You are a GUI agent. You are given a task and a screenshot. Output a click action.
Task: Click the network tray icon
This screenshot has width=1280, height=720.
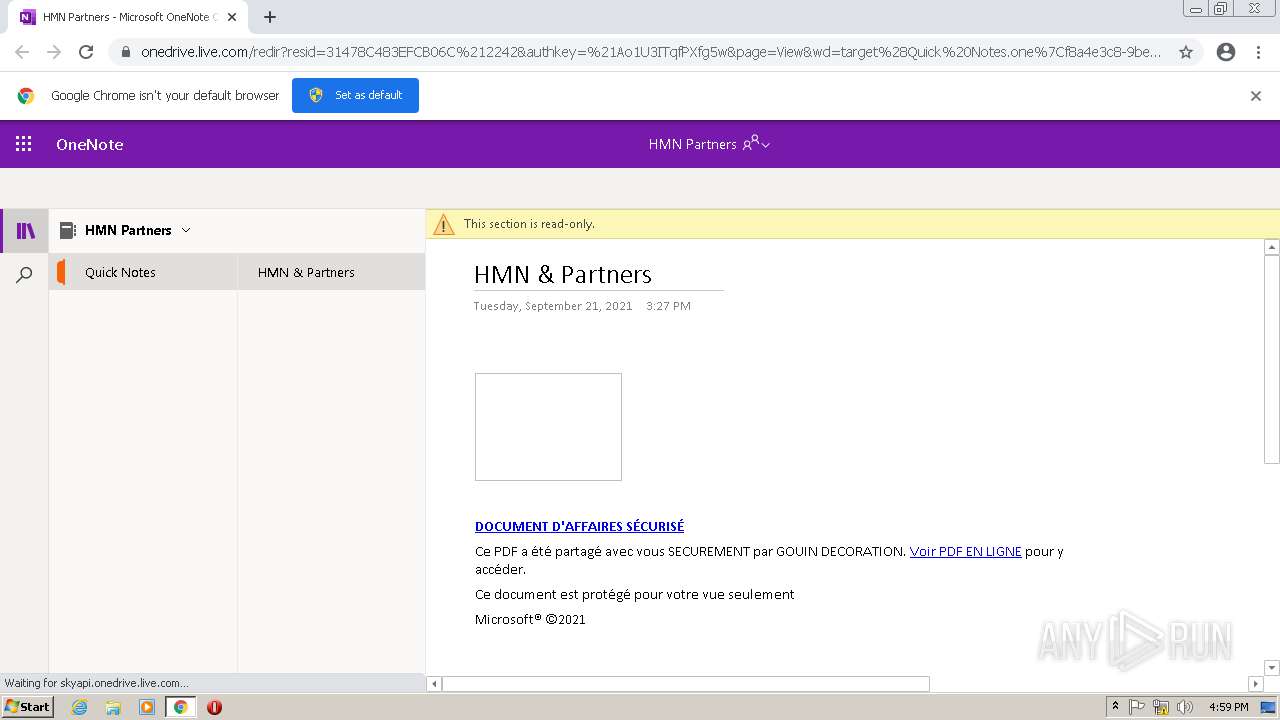point(1161,707)
